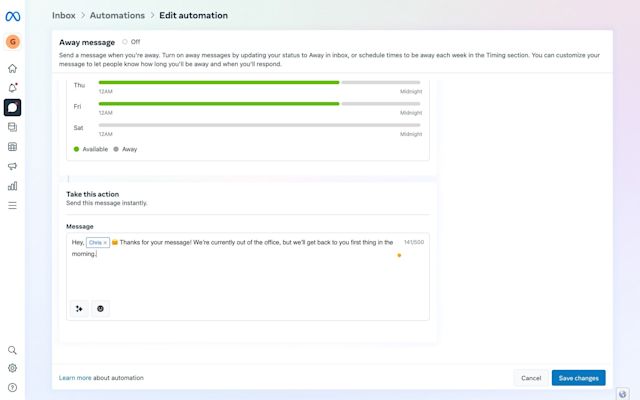This screenshot has width=640, height=400.
Task: Click the Meta logo icon
Action: [12, 14]
